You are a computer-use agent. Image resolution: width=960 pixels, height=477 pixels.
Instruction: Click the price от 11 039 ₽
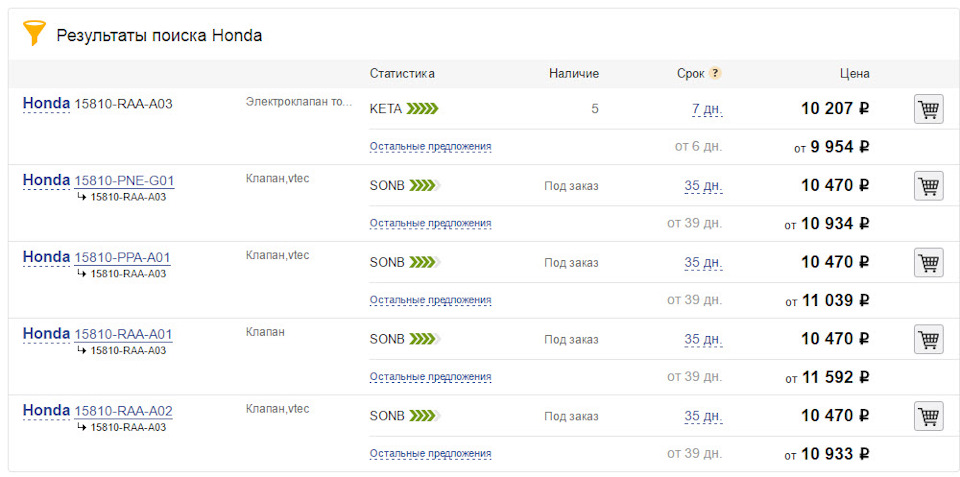tap(828, 301)
